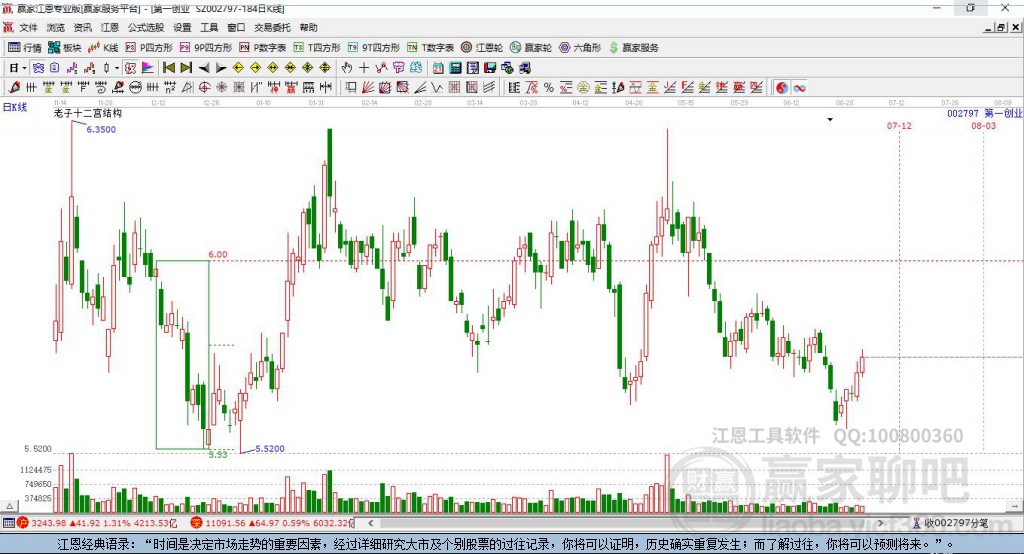Click the first yellow diamond arrow icon

238,68
